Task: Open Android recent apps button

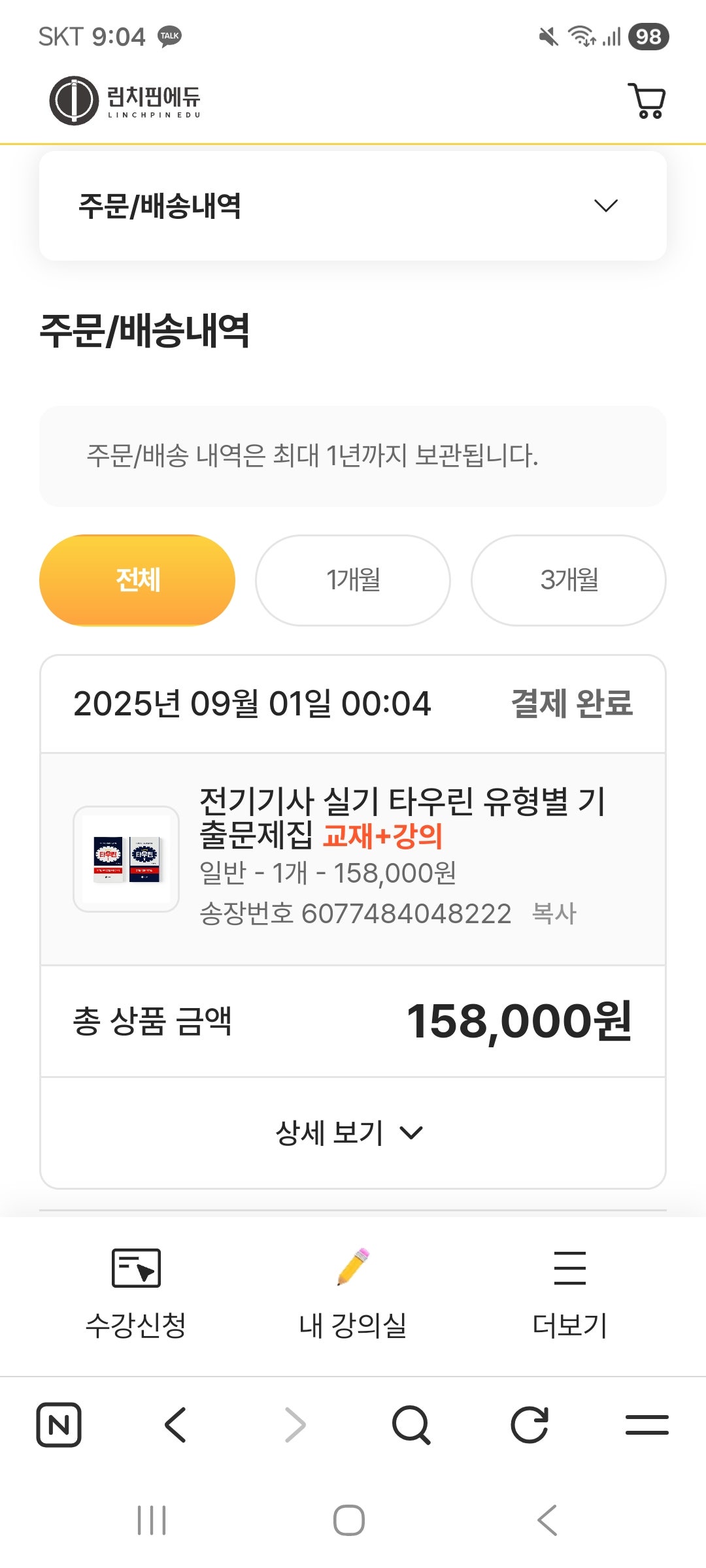Action: [x=152, y=1520]
